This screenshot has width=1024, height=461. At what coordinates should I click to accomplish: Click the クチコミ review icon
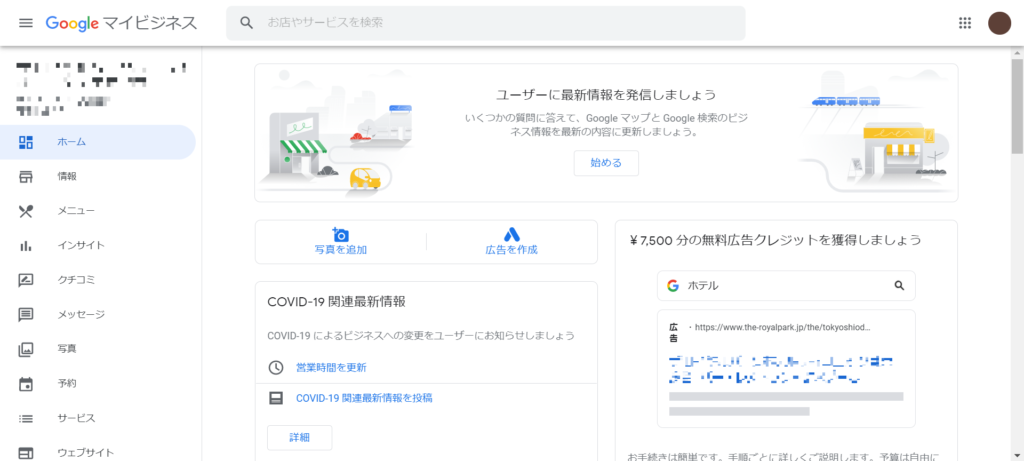point(25,280)
